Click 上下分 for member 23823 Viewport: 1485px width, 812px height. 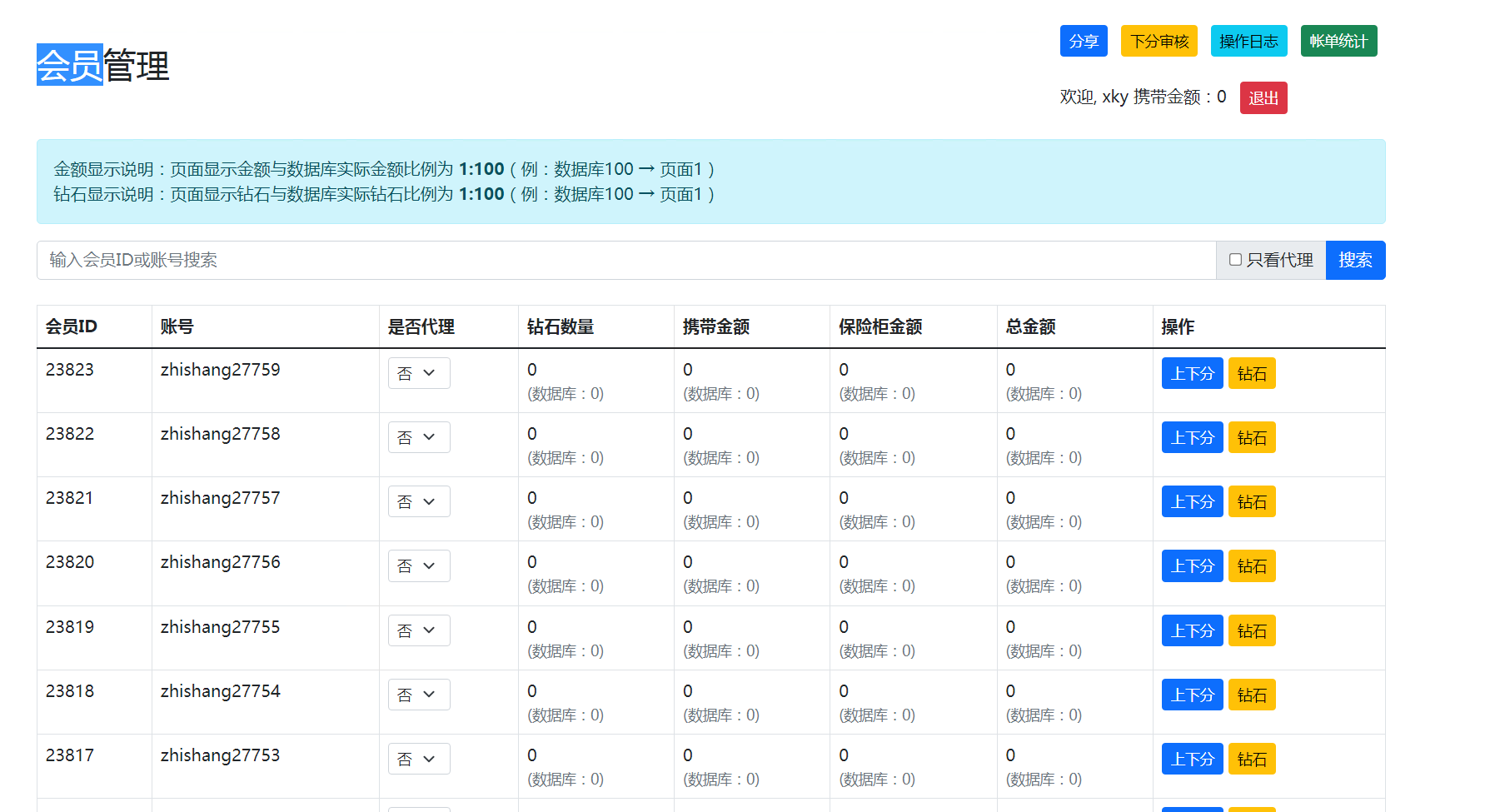pyautogui.click(x=1192, y=373)
